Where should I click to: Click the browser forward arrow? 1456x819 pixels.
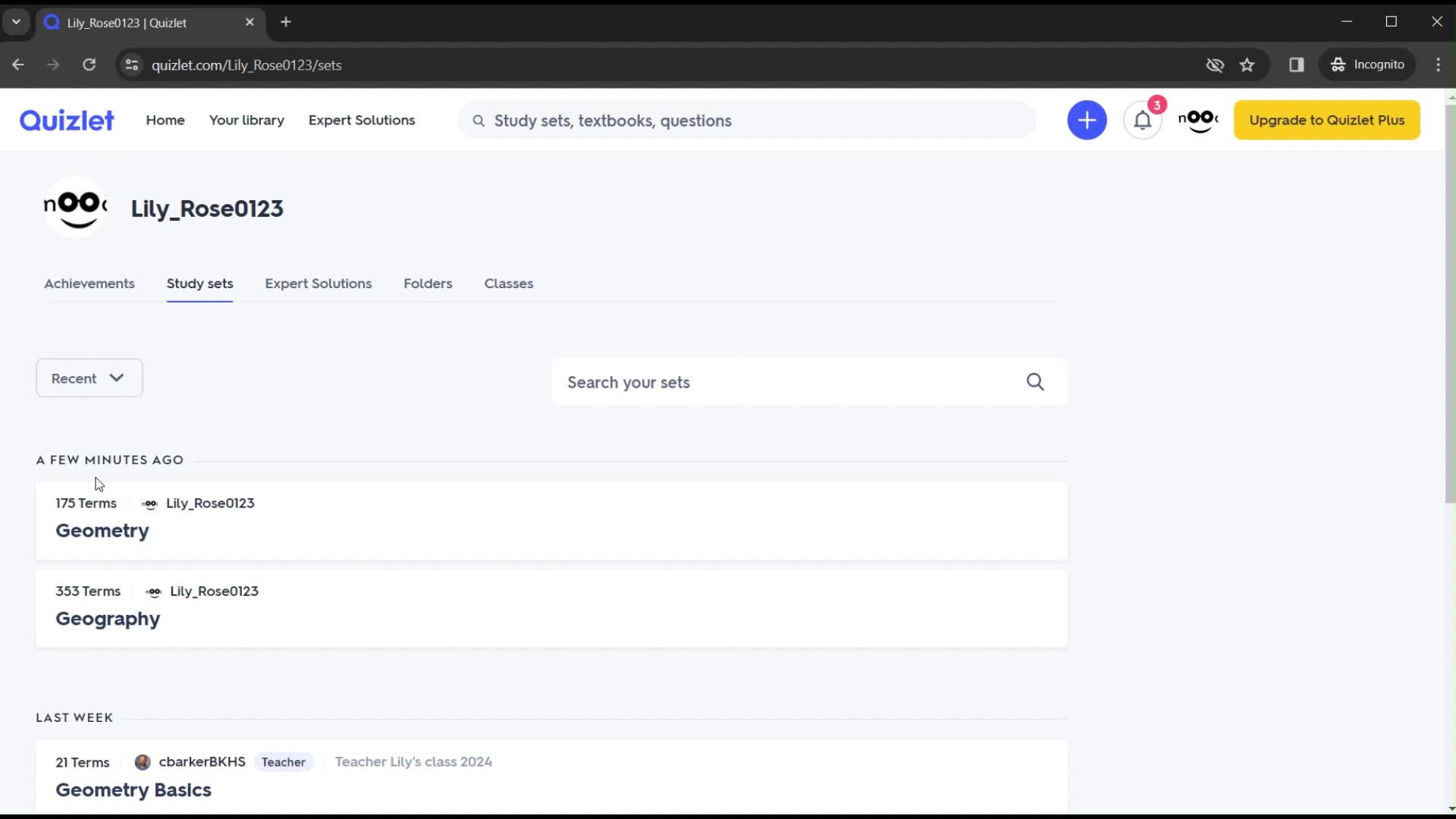point(53,64)
